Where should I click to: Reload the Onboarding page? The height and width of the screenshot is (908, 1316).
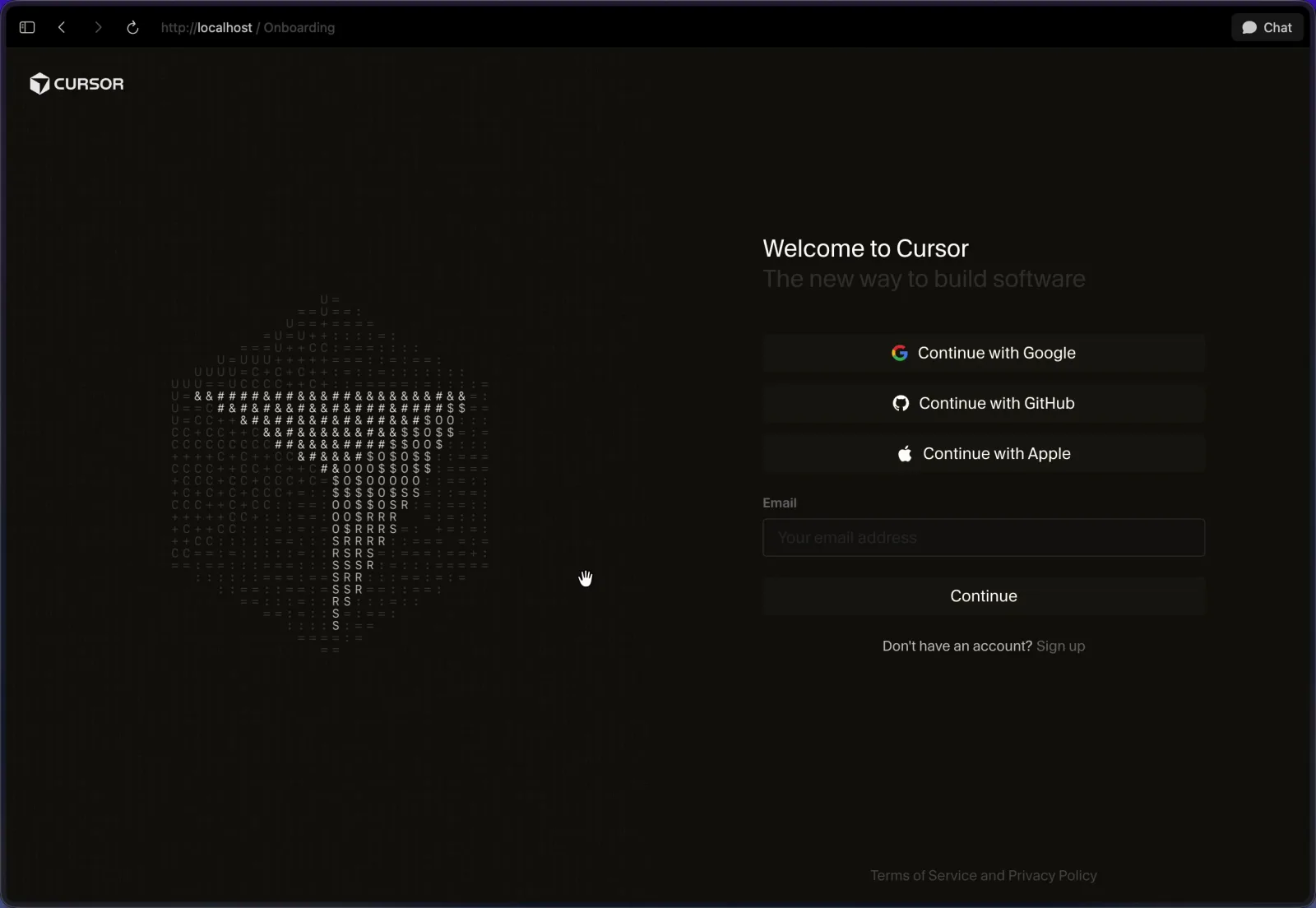tap(132, 27)
